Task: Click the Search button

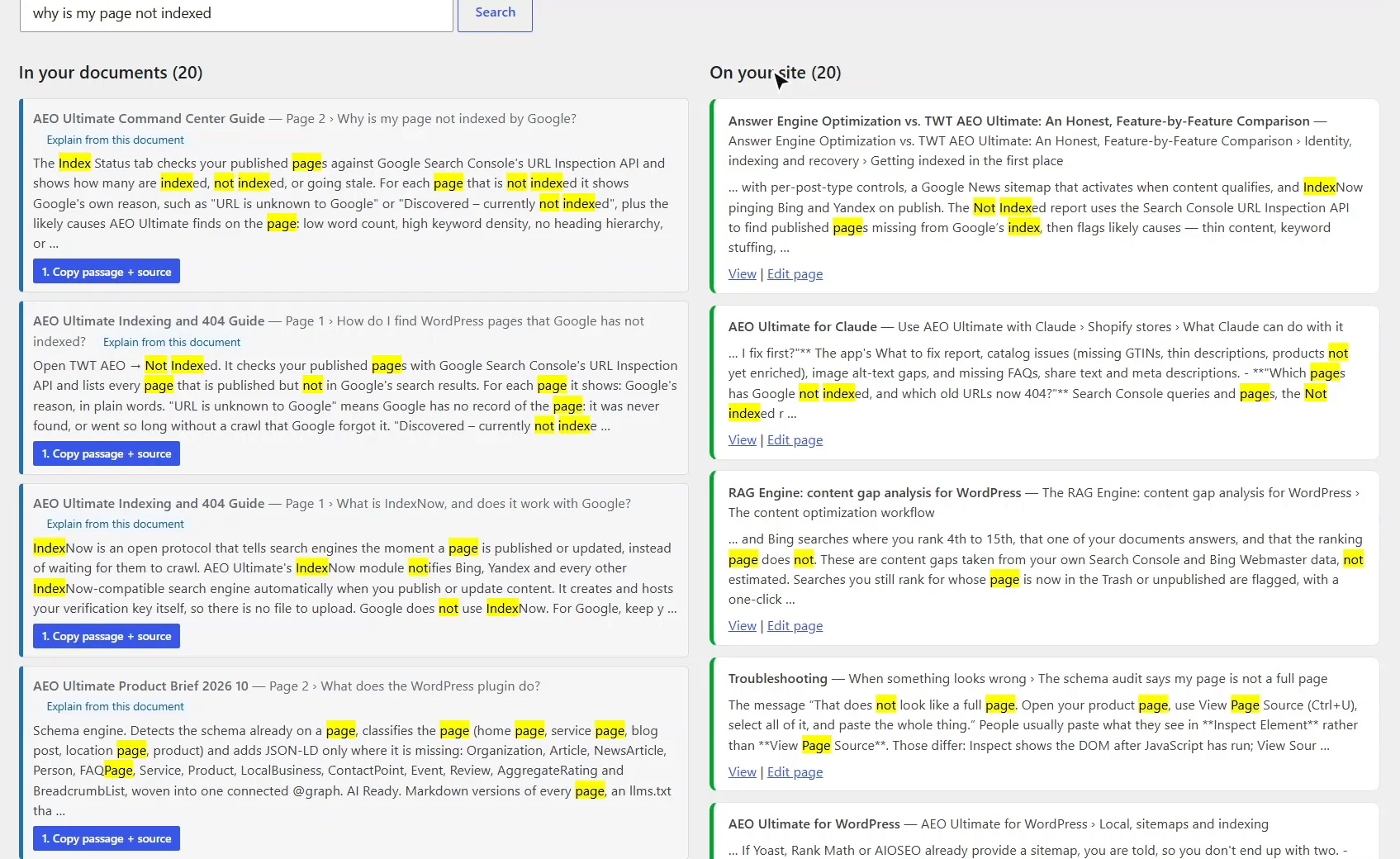Action: (495, 13)
